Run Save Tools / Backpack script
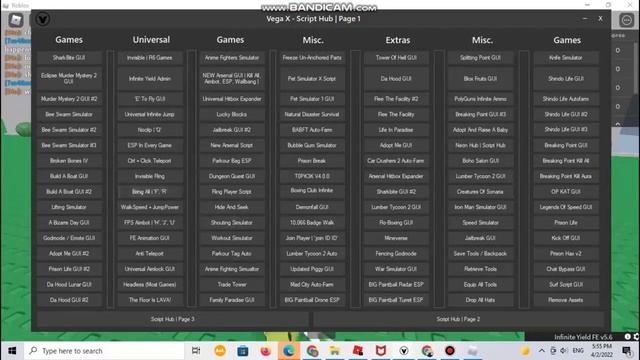 (480, 253)
